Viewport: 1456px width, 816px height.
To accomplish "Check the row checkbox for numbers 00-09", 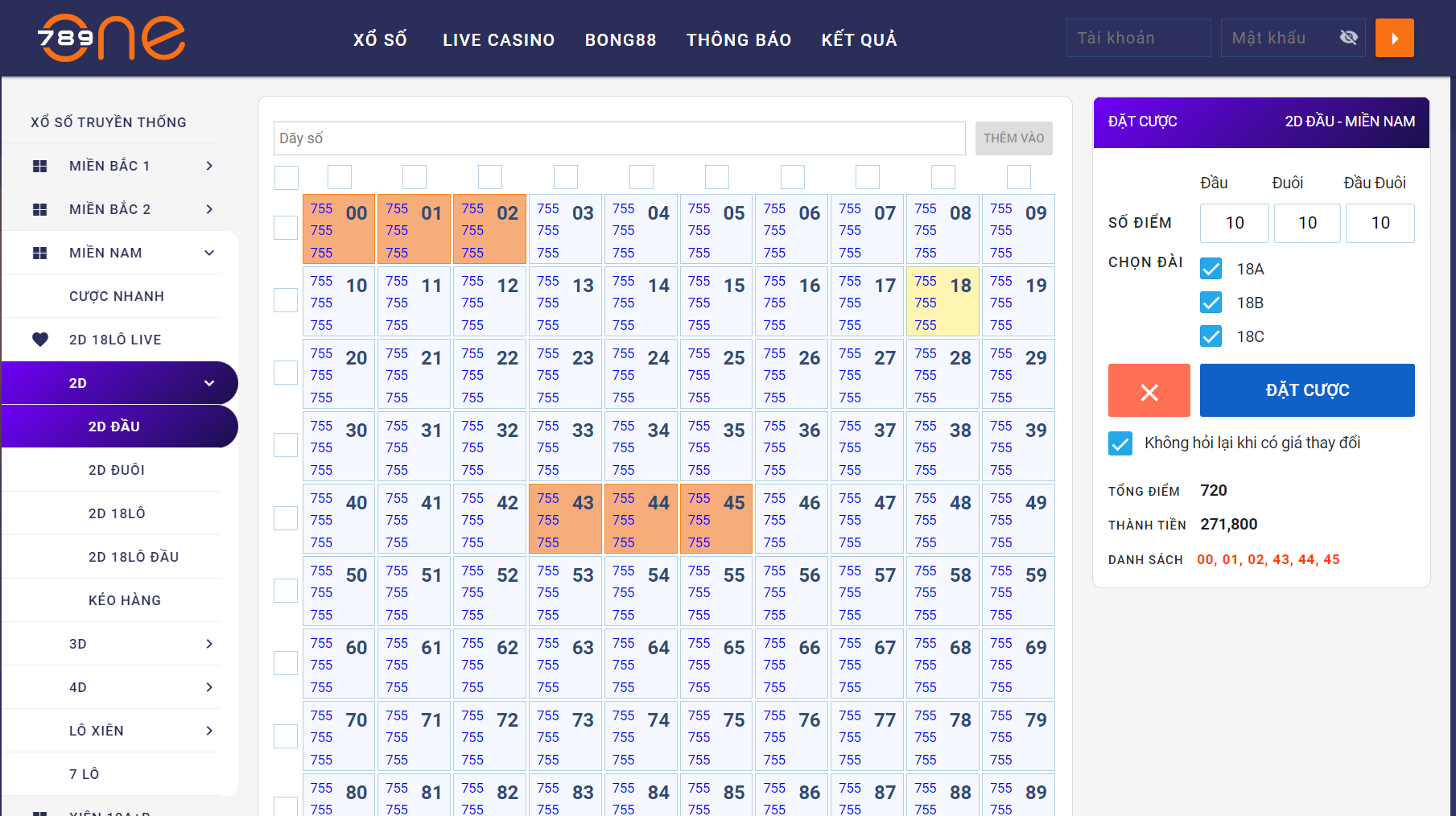I will coord(286,228).
